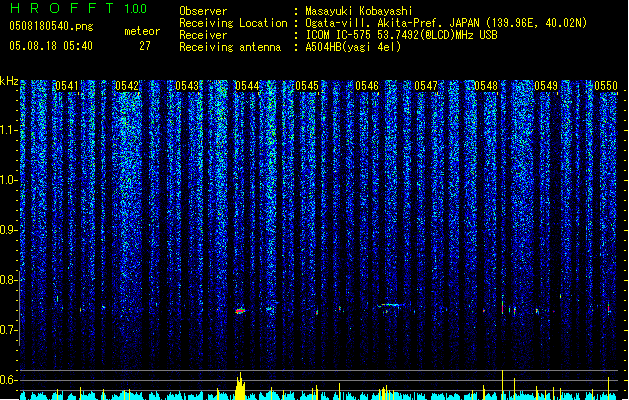Click the 0545 time marker

point(307,86)
